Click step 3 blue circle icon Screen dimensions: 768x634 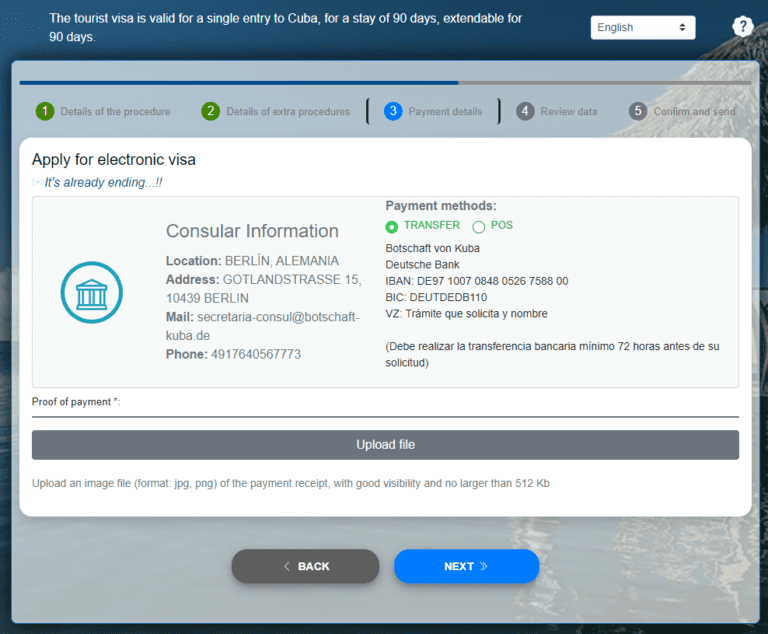tap(392, 111)
